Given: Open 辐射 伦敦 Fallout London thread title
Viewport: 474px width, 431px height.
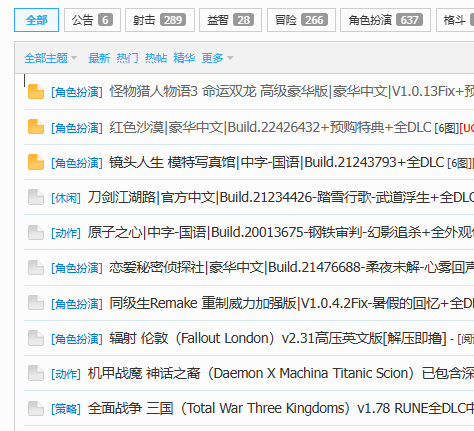Looking at the screenshot, I should 278,338.
